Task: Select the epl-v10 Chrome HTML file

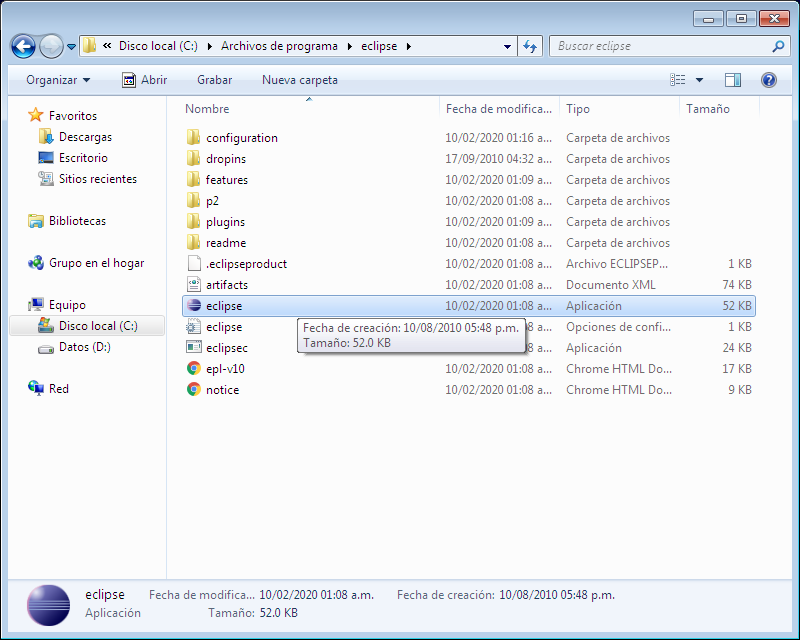Action: tap(225, 369)
